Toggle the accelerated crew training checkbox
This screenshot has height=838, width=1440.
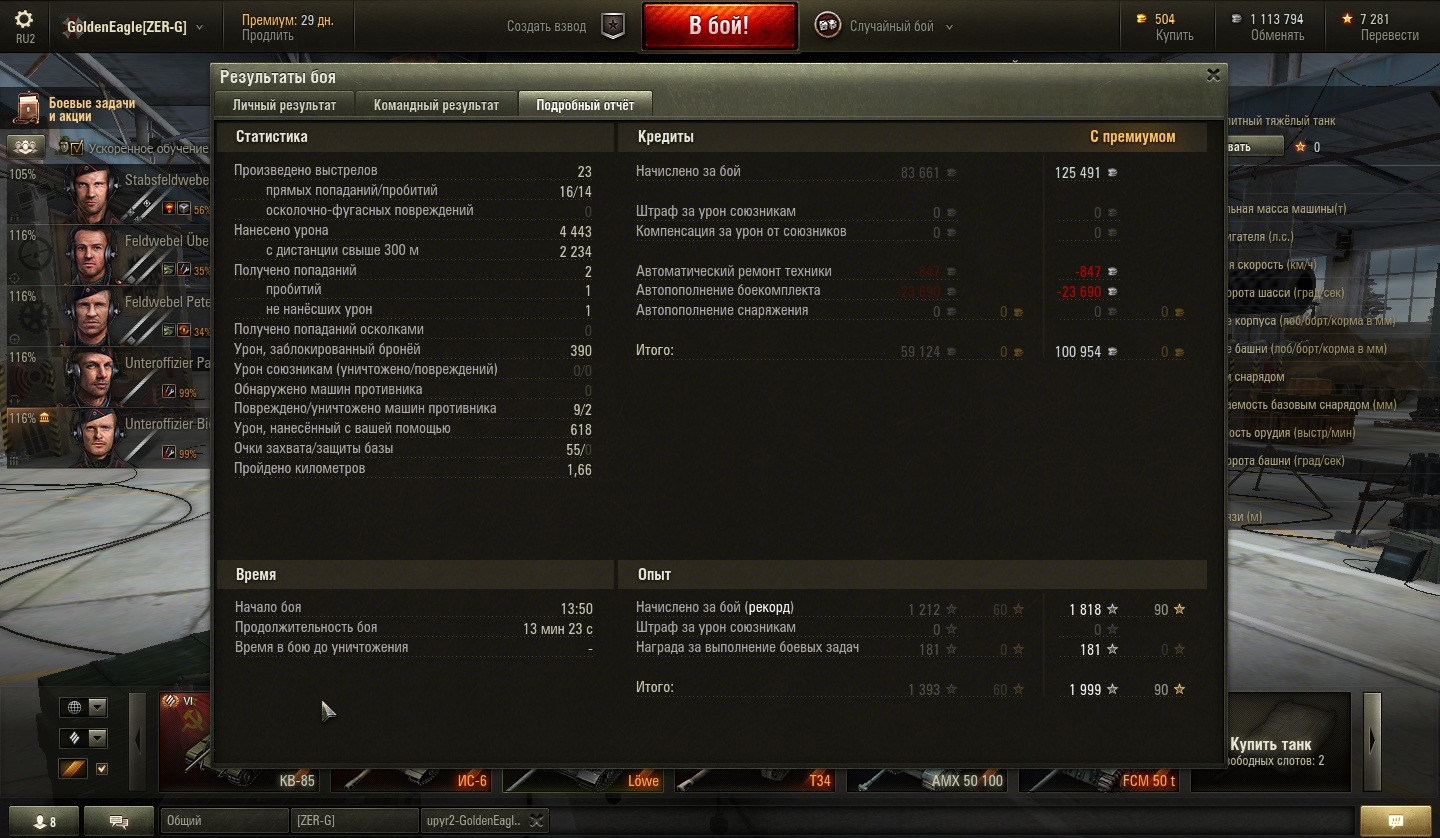77,148
